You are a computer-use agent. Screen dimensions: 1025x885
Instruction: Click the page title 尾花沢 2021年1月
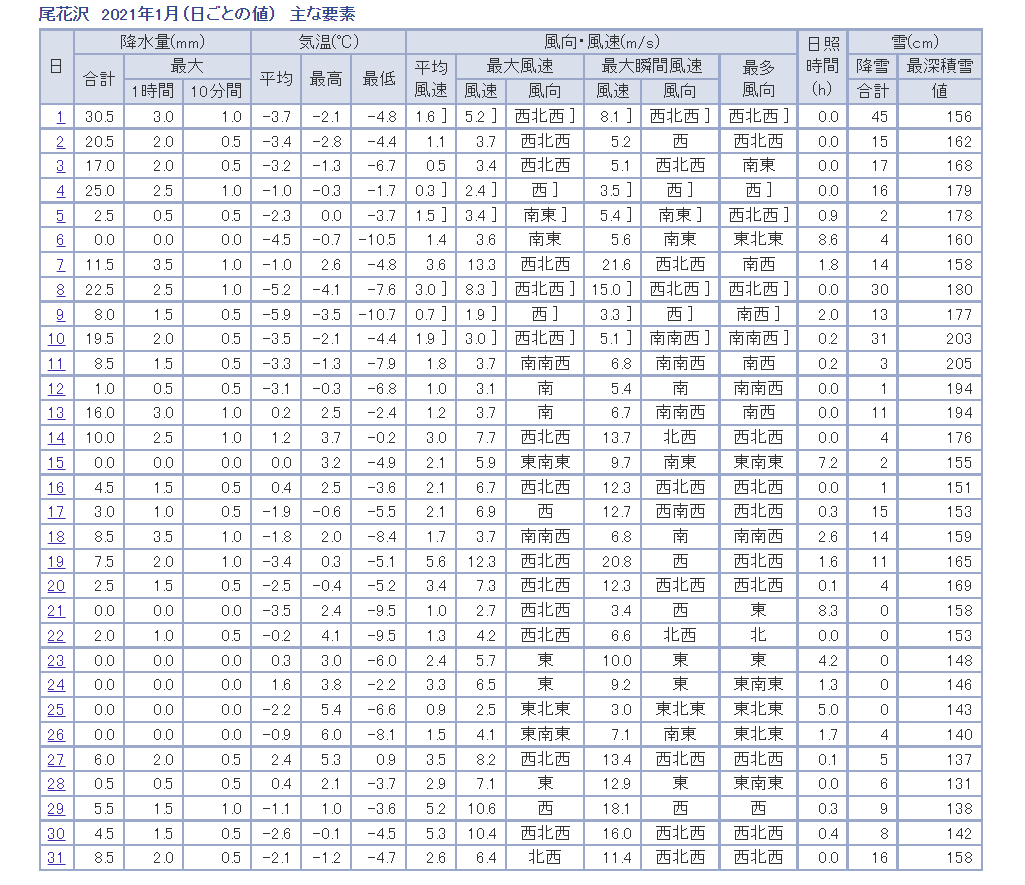(x=108, y=14)
